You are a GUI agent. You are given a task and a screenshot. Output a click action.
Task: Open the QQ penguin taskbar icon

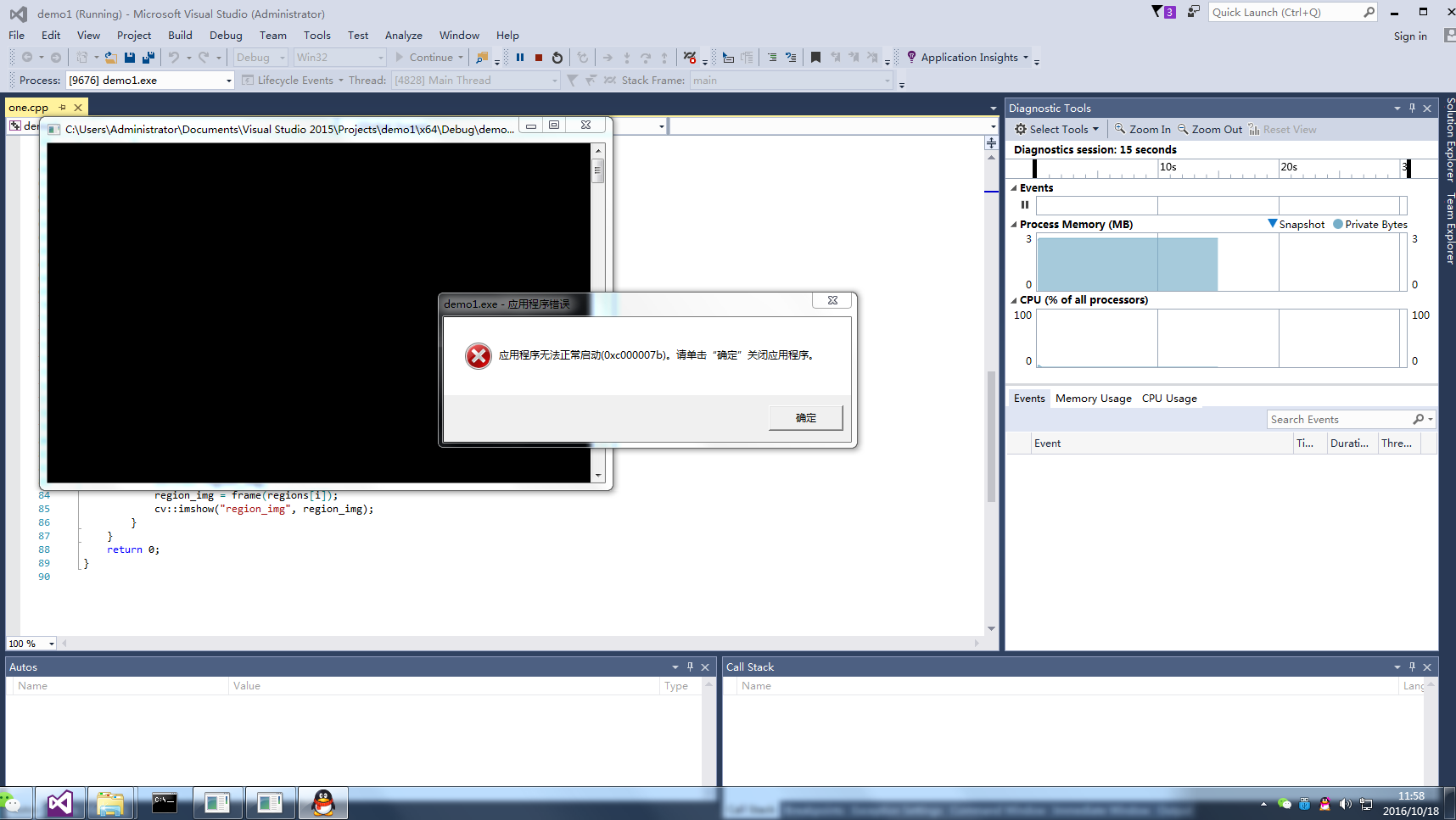point(323,803)
